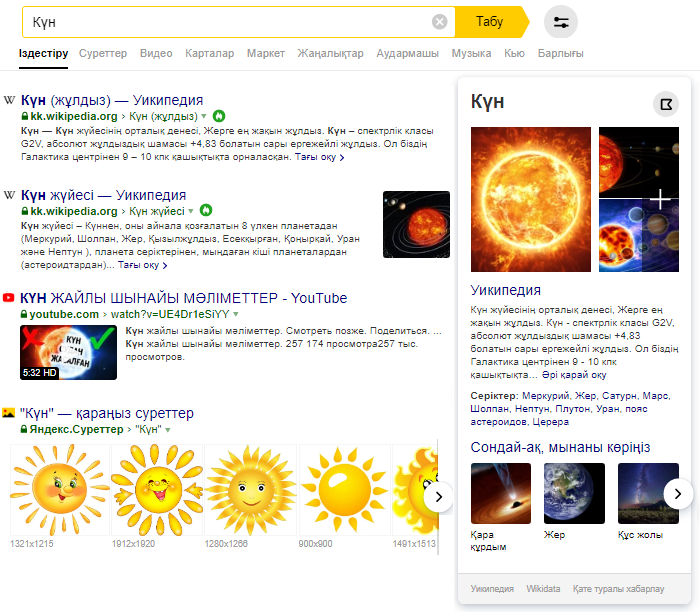This screenshot has width=700, height=612.
Task: Open the Құс жолы related card
Action: 648,501
